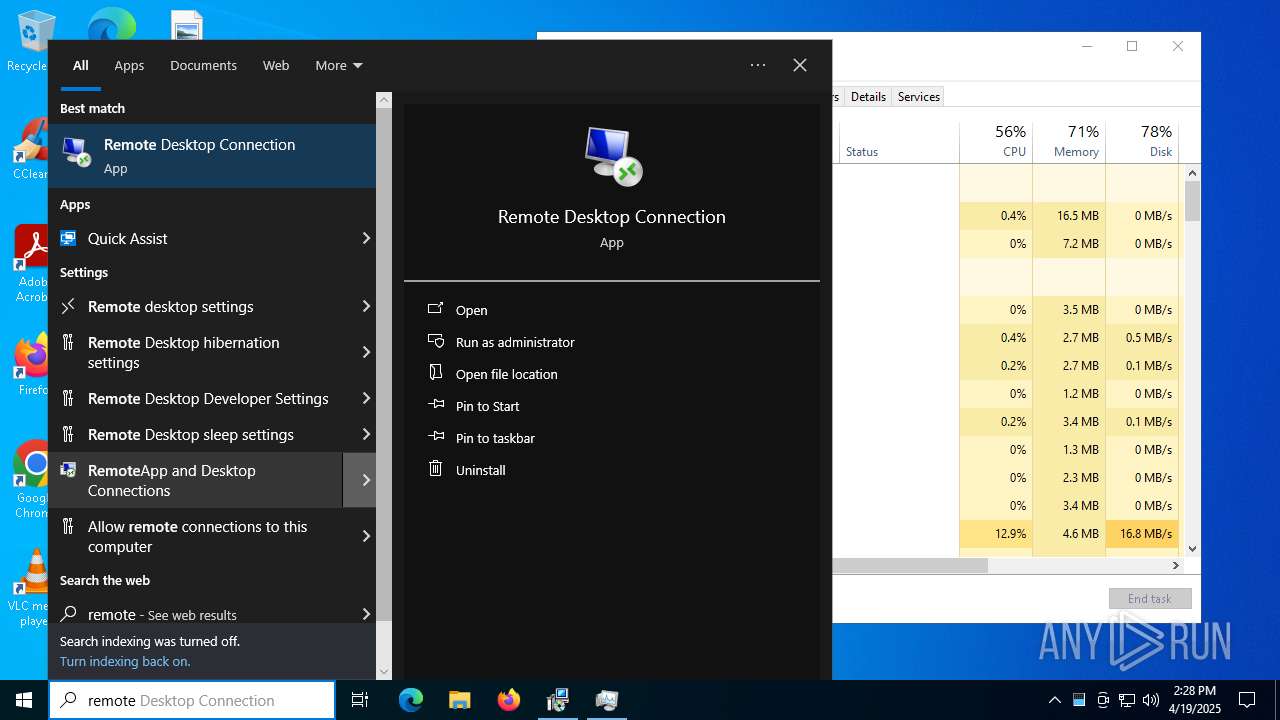Switch to the Apps search filter
The height and width of the screenshot is (720, 1280).
coord(129,65)
